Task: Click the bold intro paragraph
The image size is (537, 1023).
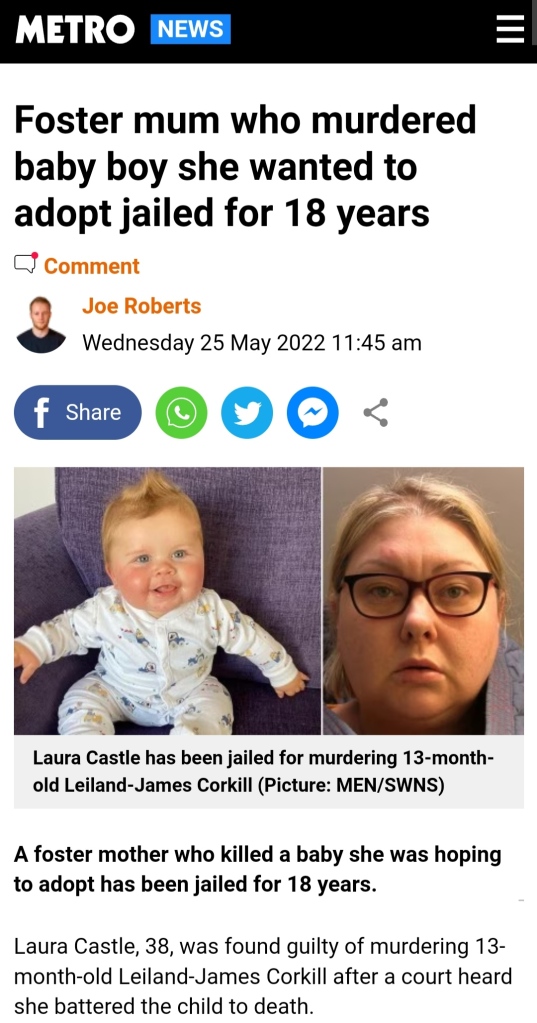Action: [258, 870]
